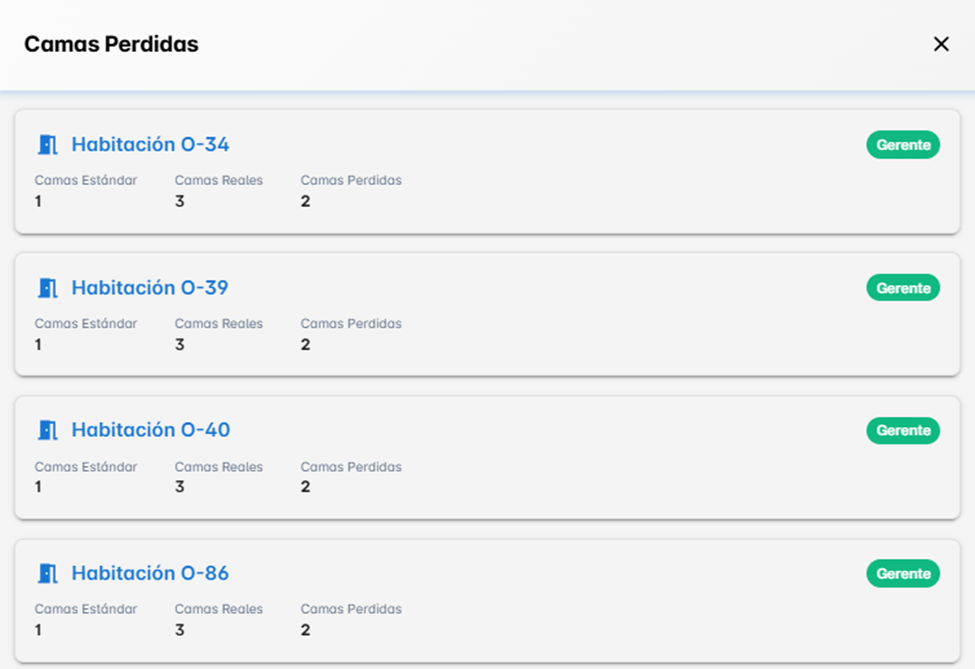This screenshot has height=669, width=975.
Task: Open the Habitación O-39 link
Action: click(x=150, y=288)
